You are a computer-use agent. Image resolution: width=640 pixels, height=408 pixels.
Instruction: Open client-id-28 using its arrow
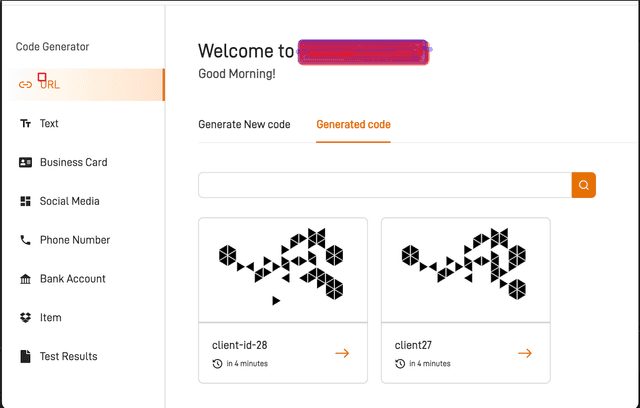342,353
